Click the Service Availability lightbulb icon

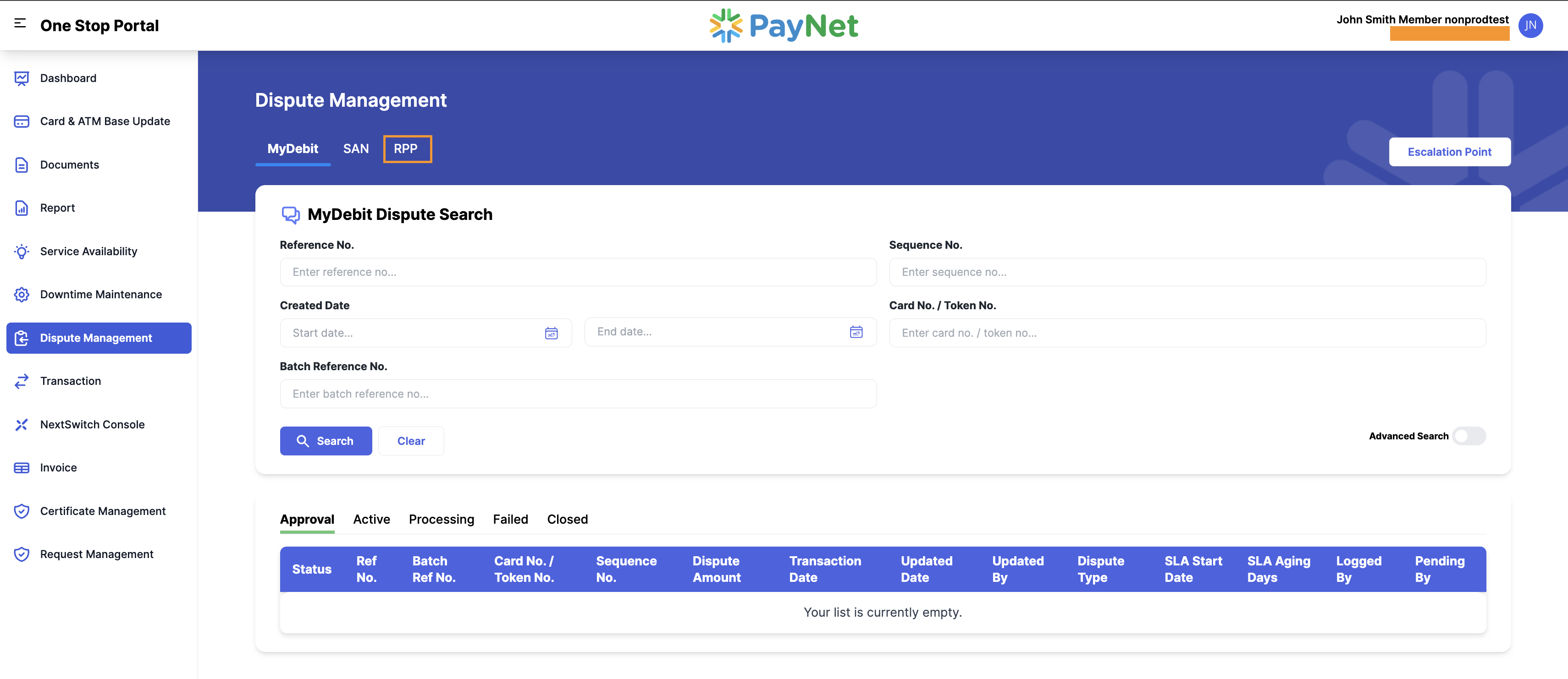point(21,251)
